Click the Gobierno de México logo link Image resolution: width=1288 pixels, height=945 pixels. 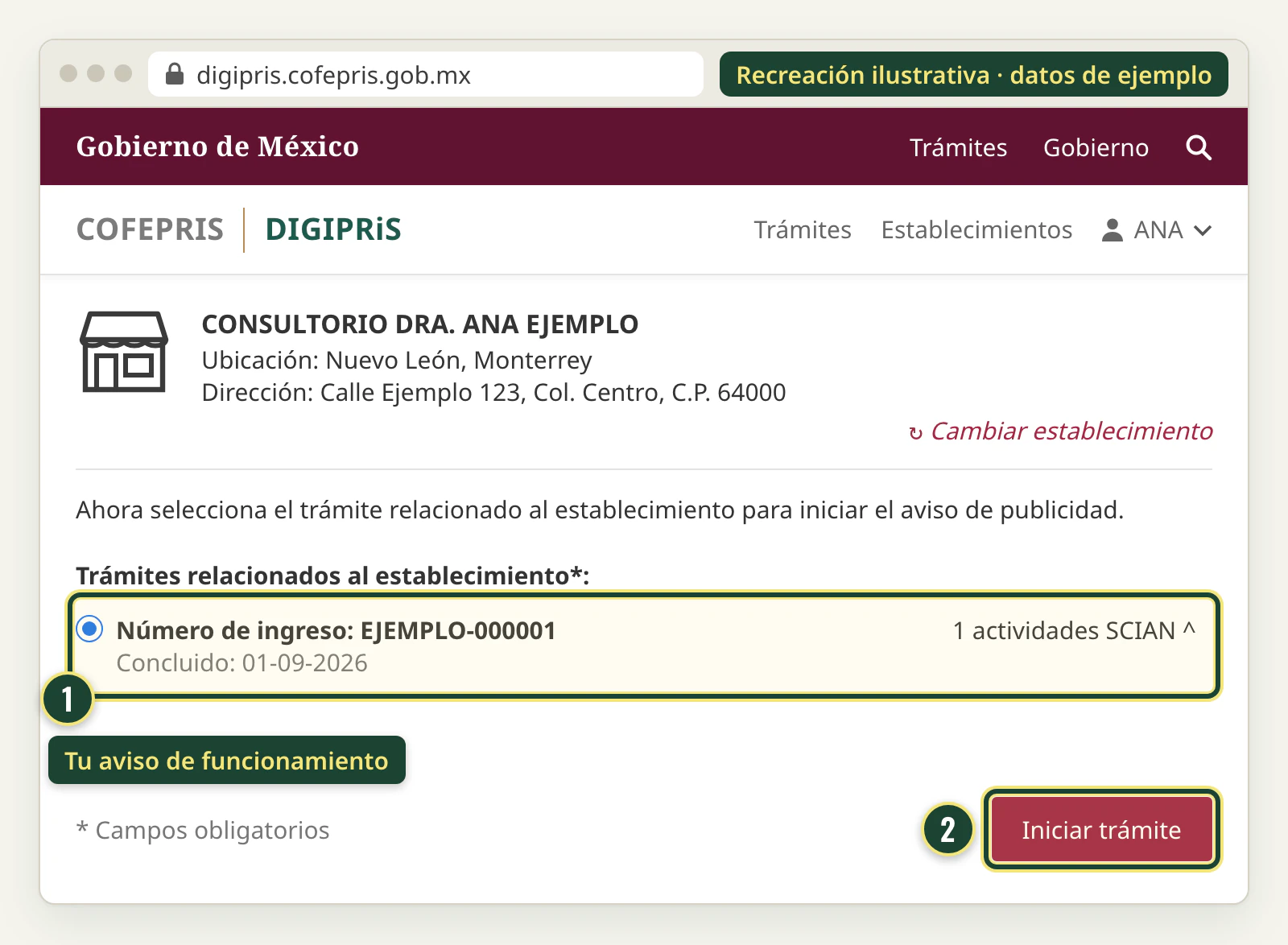217,146
